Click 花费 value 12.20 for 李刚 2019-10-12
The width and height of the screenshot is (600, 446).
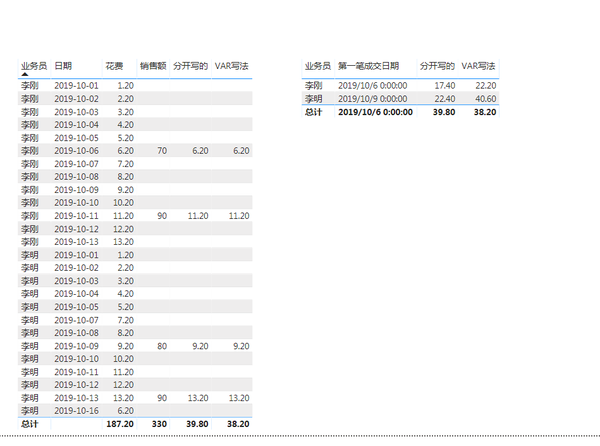[x=123, y=229]
